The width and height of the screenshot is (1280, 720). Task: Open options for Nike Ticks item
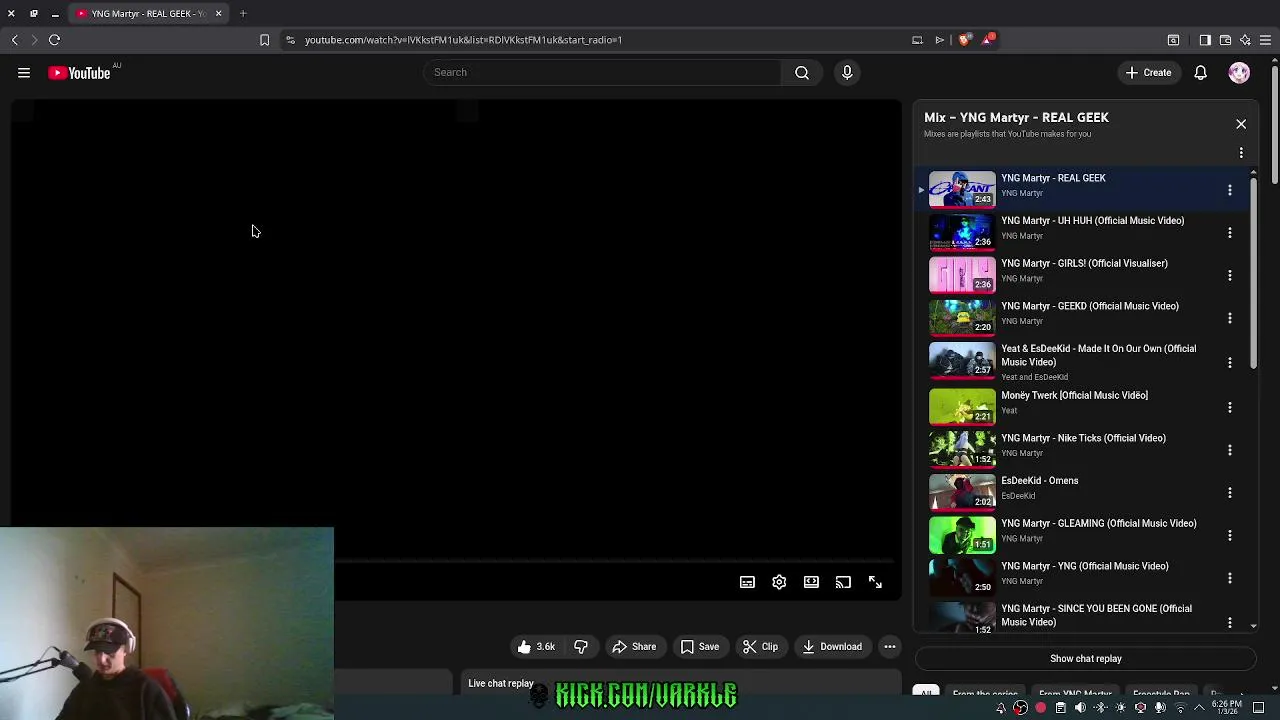point(1230,451)
